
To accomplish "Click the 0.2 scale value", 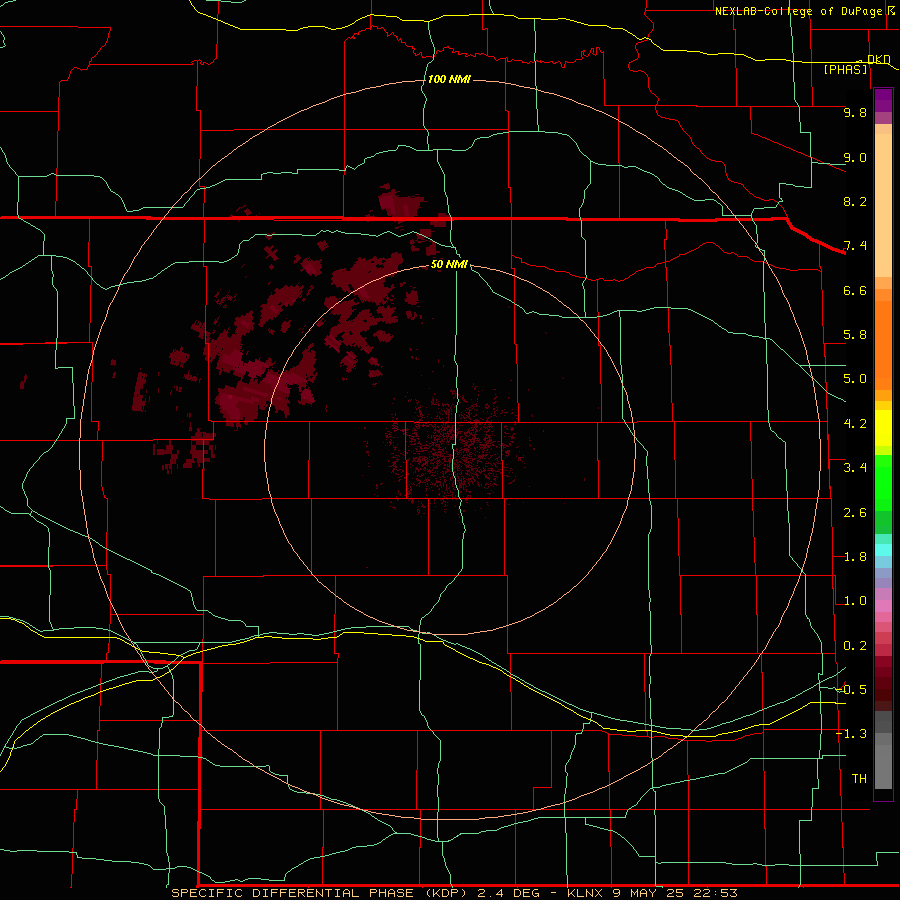I will 855,646.
